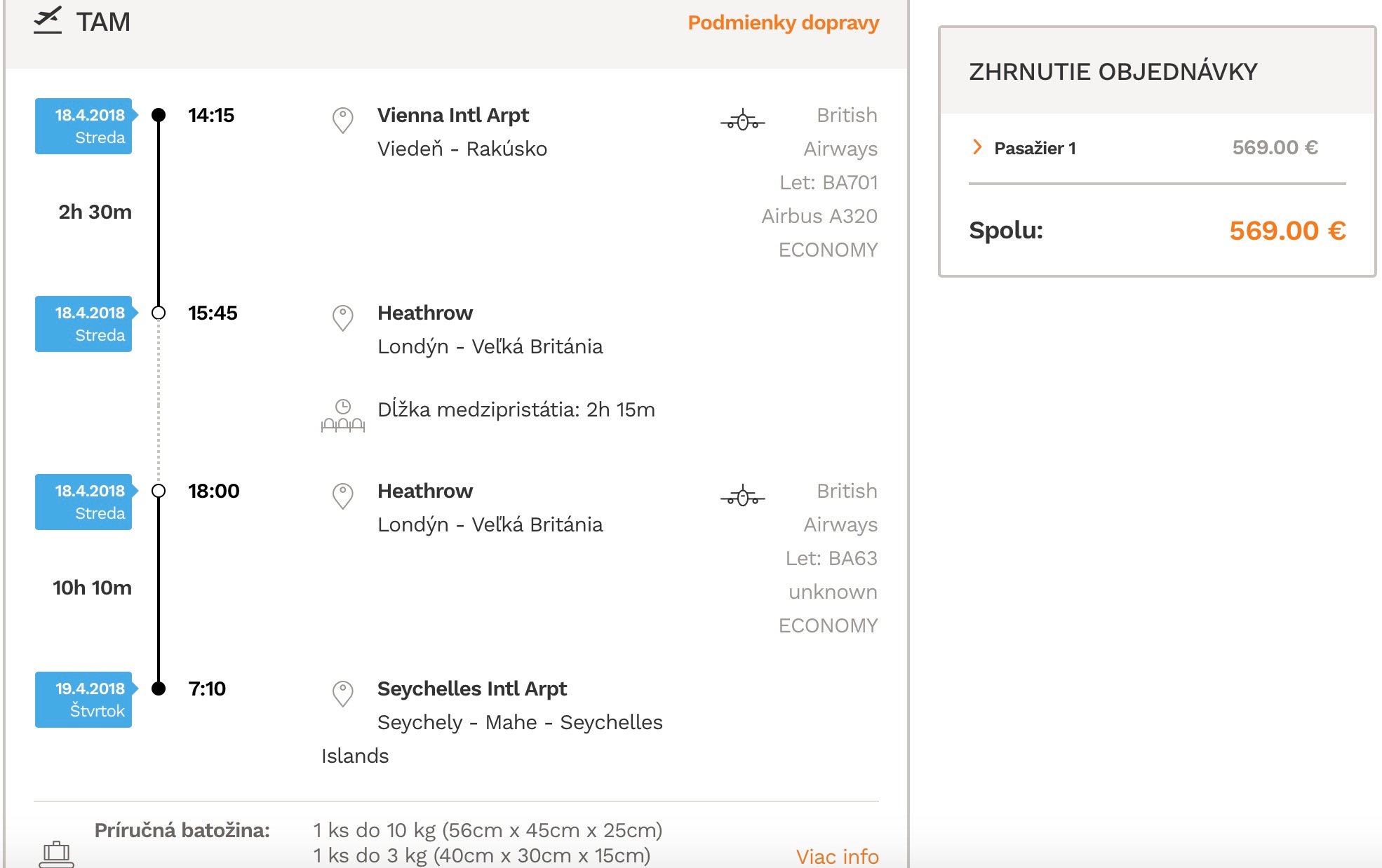The width and height of the screenshot is (1382, 868).
Task: Click the Spolu total price 569.00 €
Action: tap(1287, 231)
